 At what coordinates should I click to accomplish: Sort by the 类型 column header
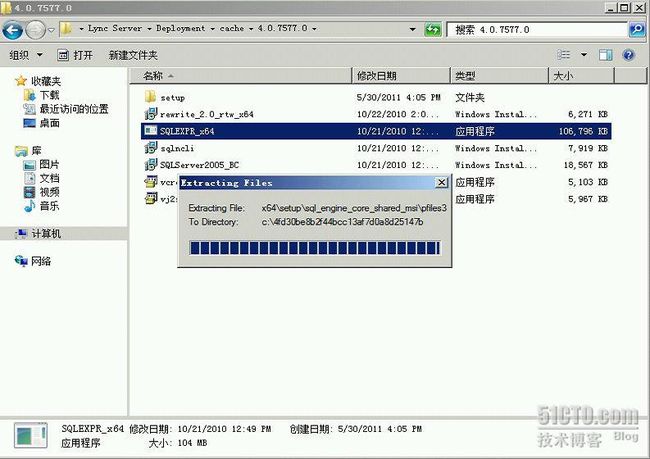tap(500, 76)
